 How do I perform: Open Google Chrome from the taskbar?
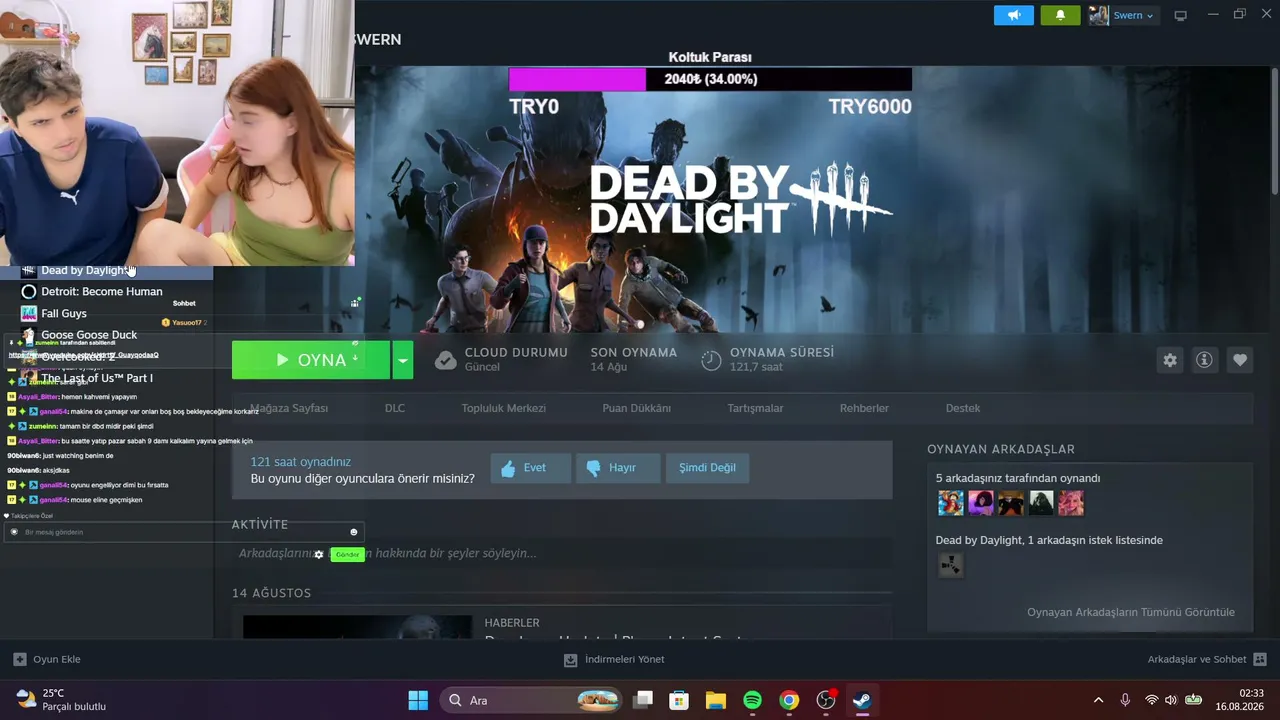tap(790, 700)
